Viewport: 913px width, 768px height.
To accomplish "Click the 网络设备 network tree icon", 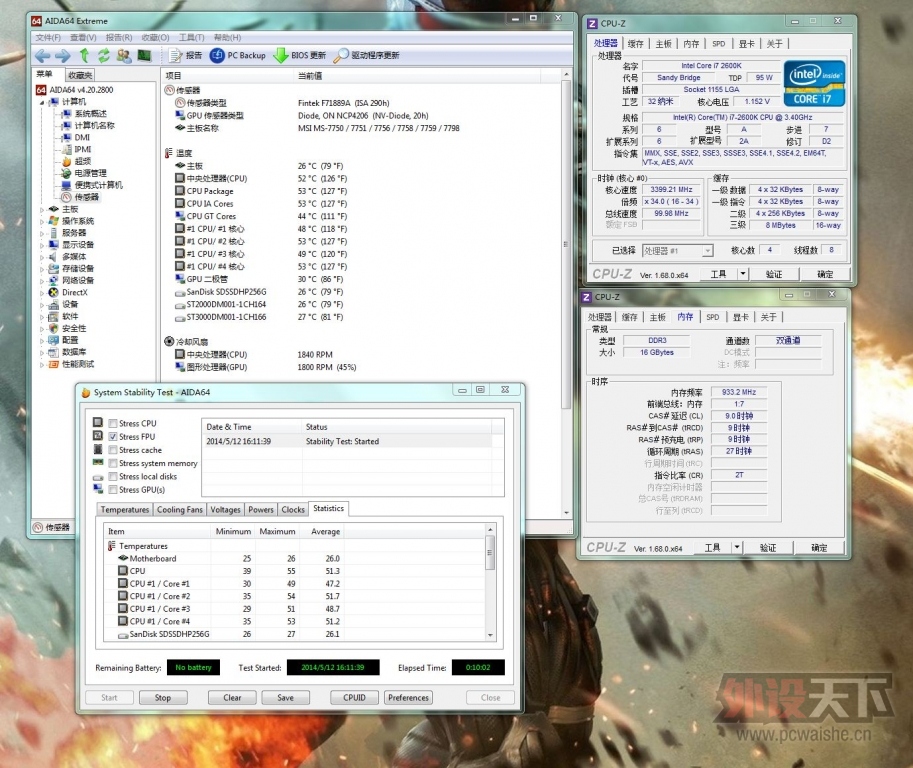I will click(x=54, y=281).
